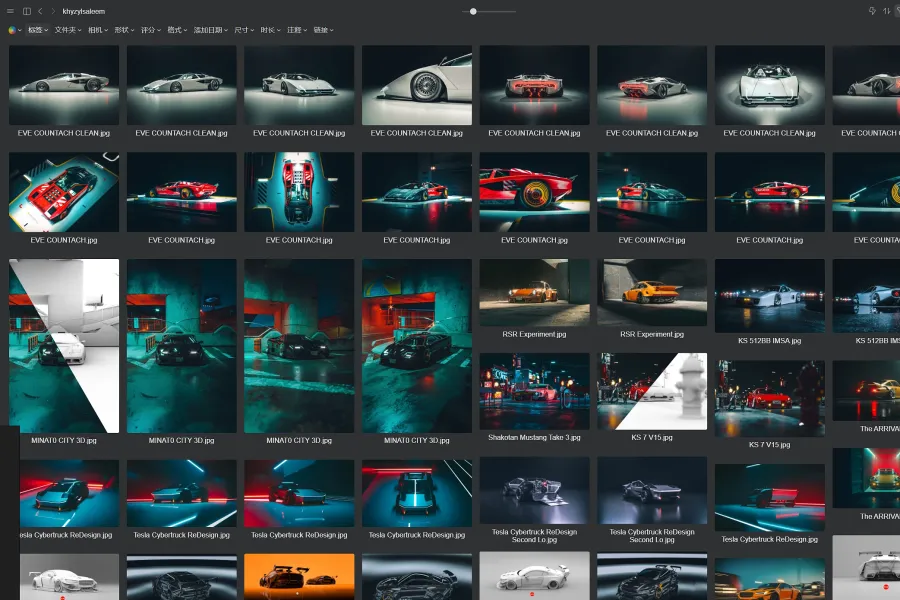Select the Shakotan Mustang Take 3.jpg thumbnail
This screenshot has height=600, width=900.
[x=536, y=390]
